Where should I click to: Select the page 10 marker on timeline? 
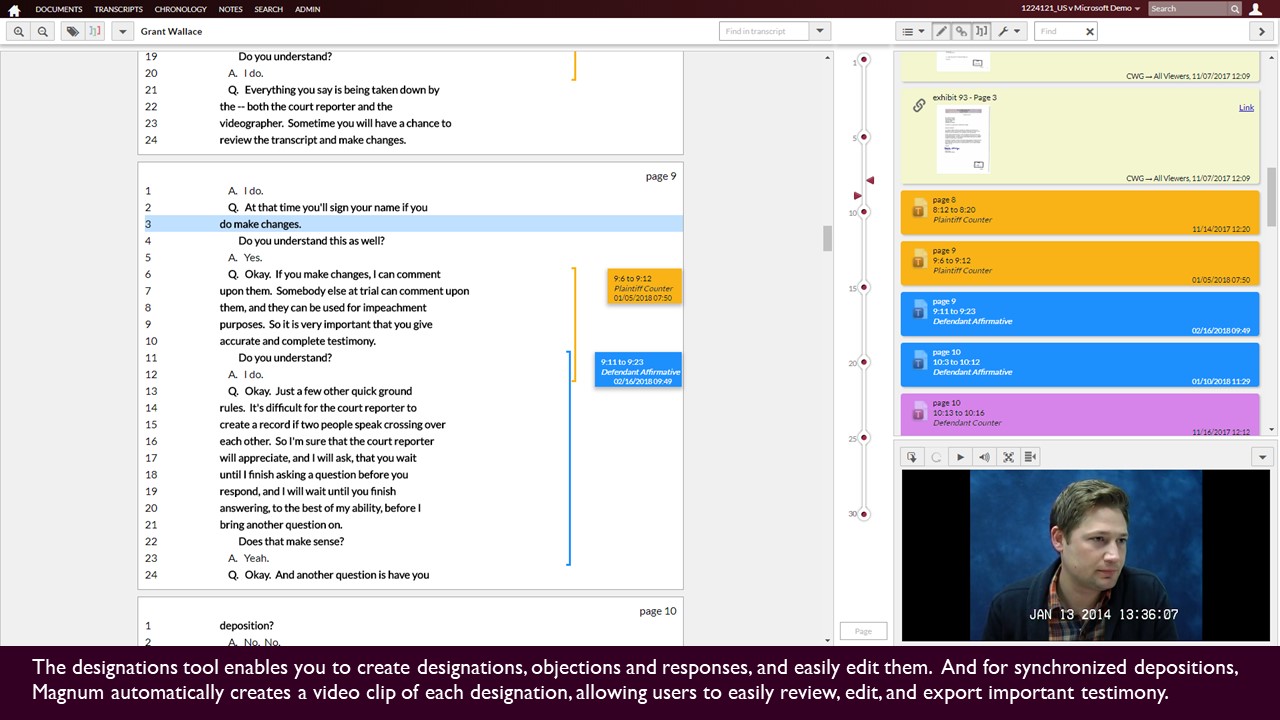pos(864,212)
